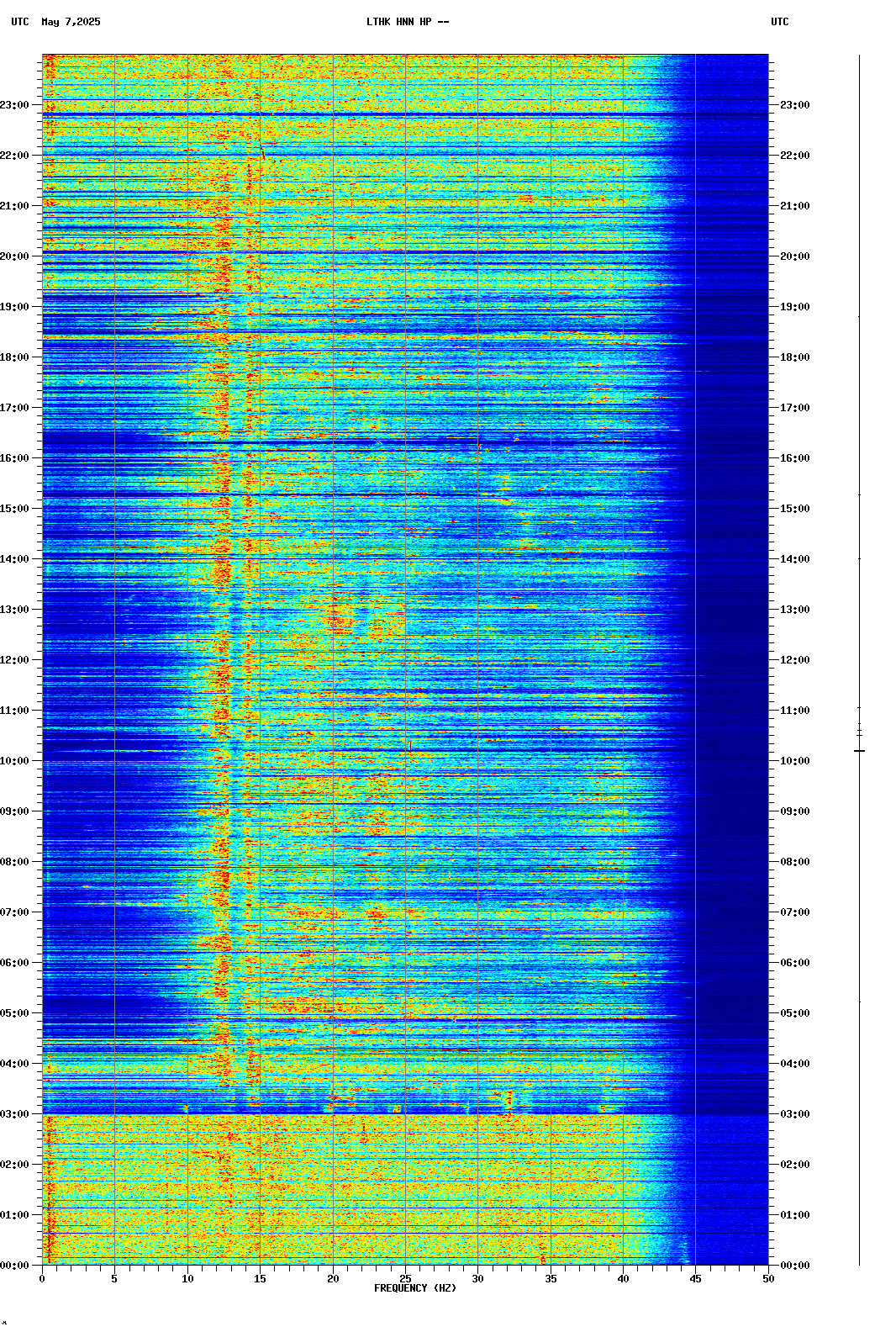Screen dimensions: 896x1332
Task: Click the large amplitude spike on the right-side trace
Action: click(859, 750)
